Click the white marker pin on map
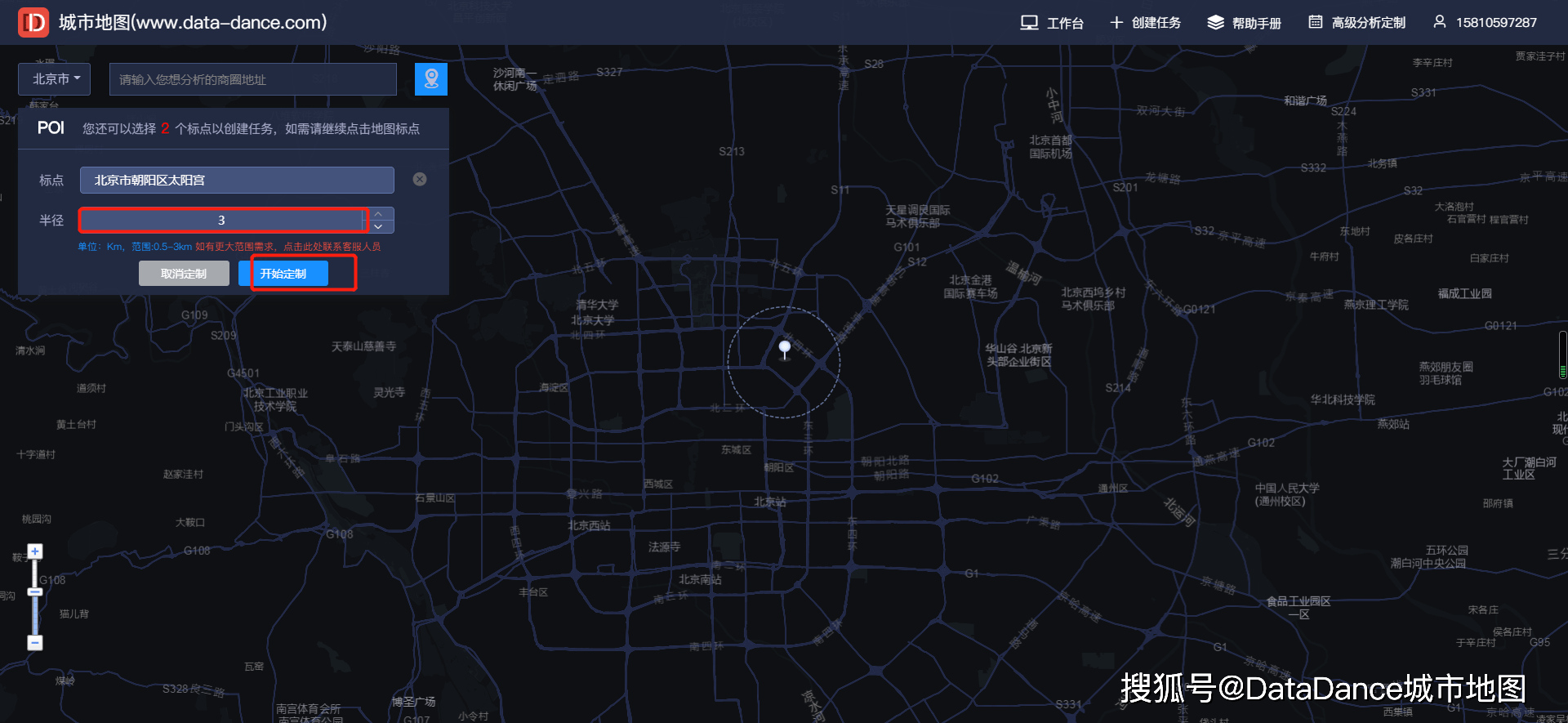 [x=785, y=348]
